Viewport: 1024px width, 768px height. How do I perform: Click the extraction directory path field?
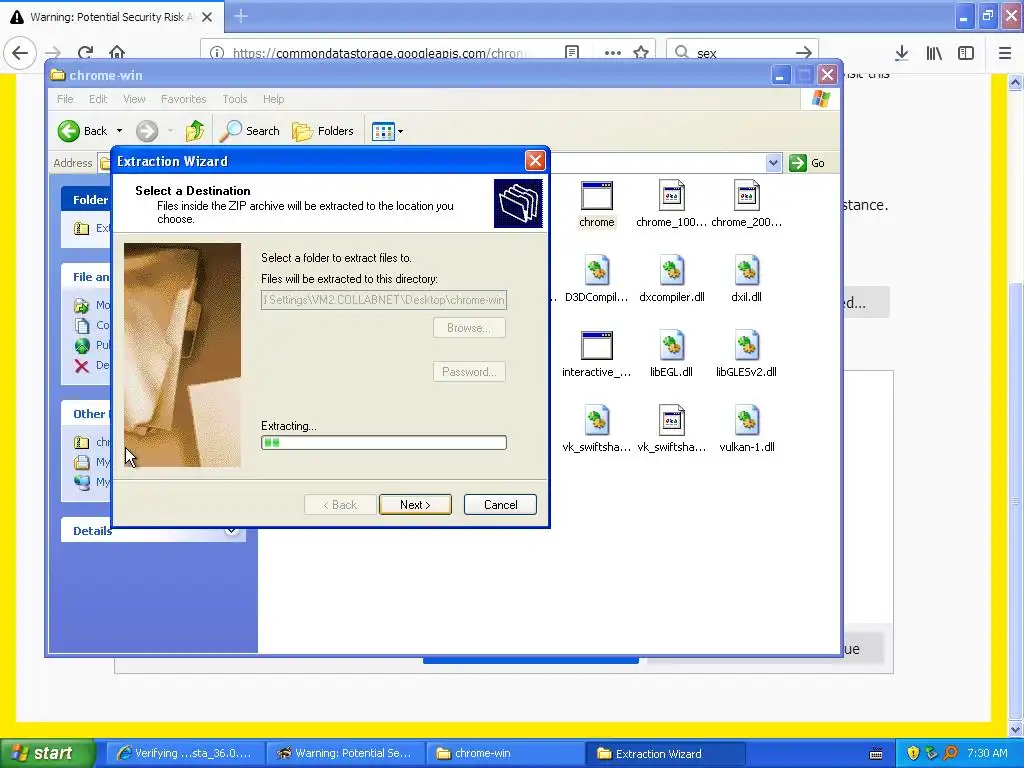[383, 300]
